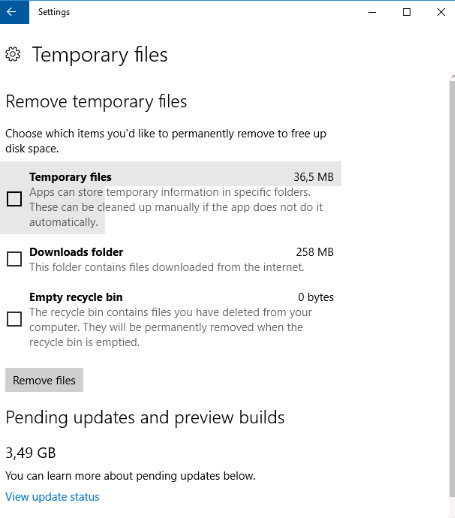Screen dimensions: 455x518
Task: Open the View update status link
Action: [x=52, y=497]
